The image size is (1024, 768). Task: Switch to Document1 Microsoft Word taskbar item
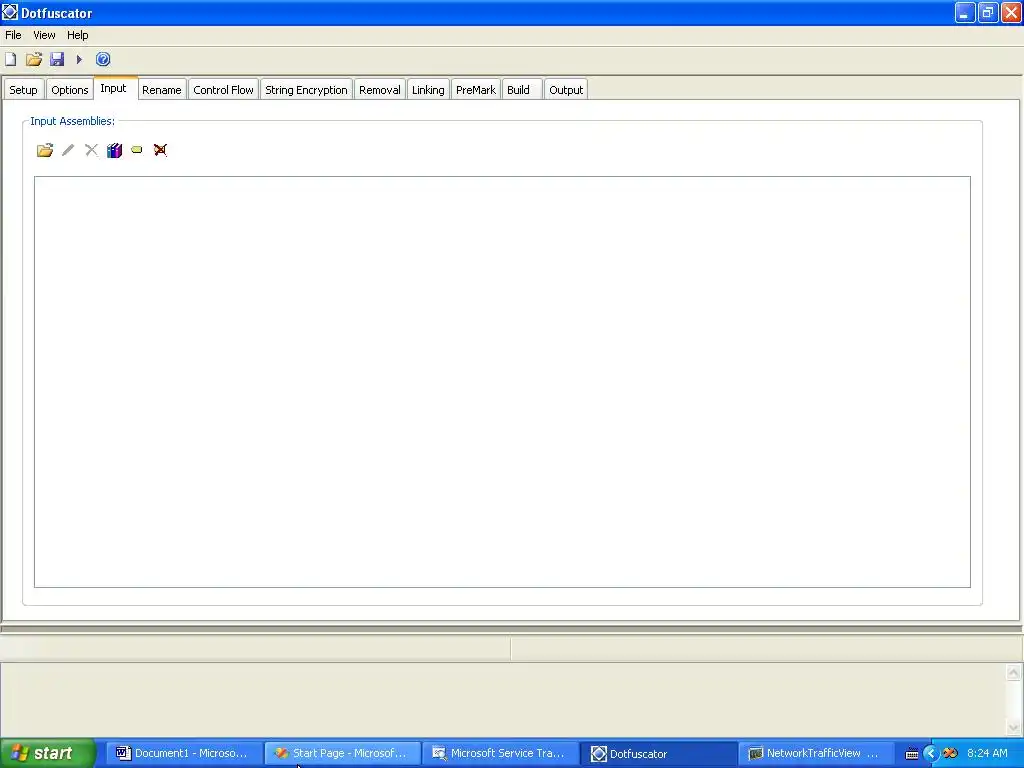pos(184,754)
